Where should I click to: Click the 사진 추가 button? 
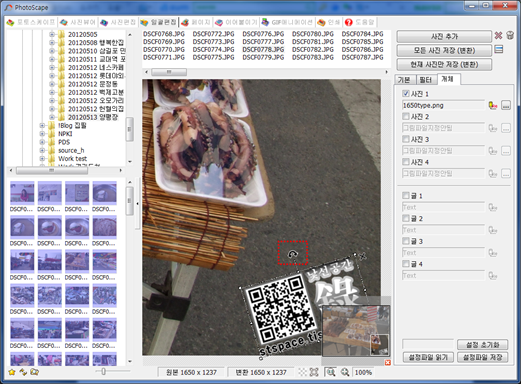(x=444, y=36)
